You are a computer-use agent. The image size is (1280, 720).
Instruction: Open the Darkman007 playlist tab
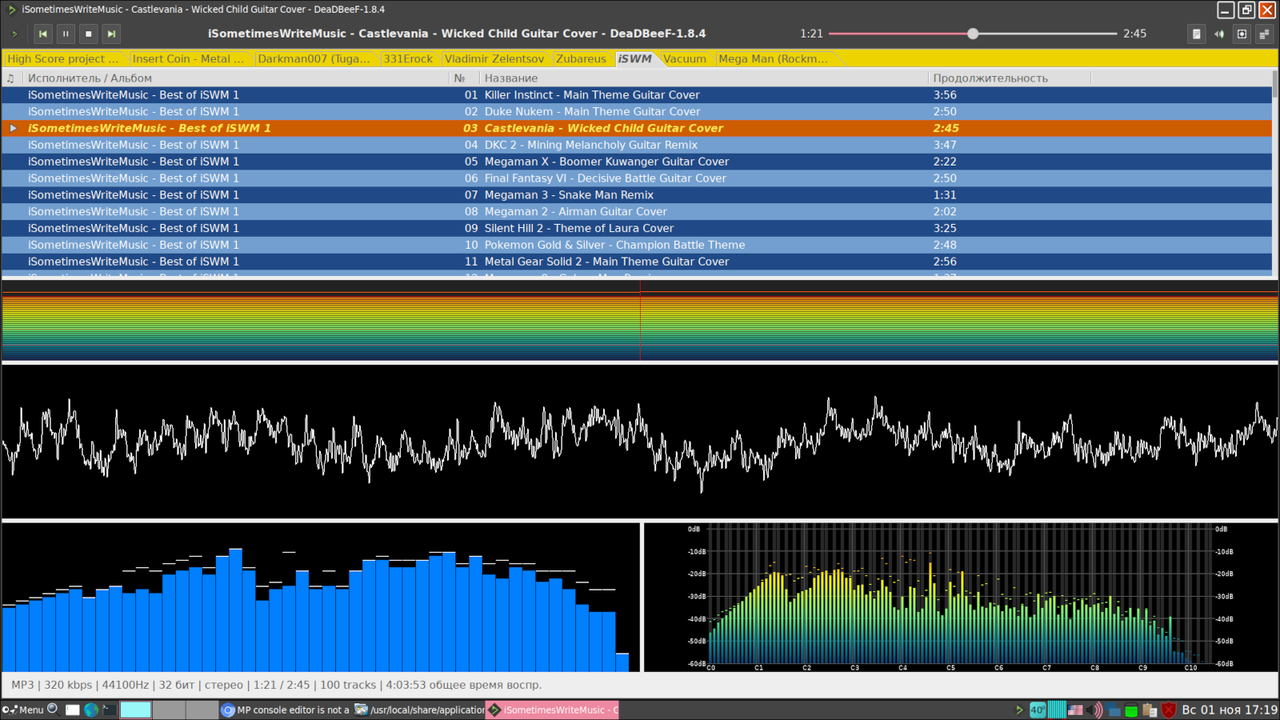tap(315, 59)
